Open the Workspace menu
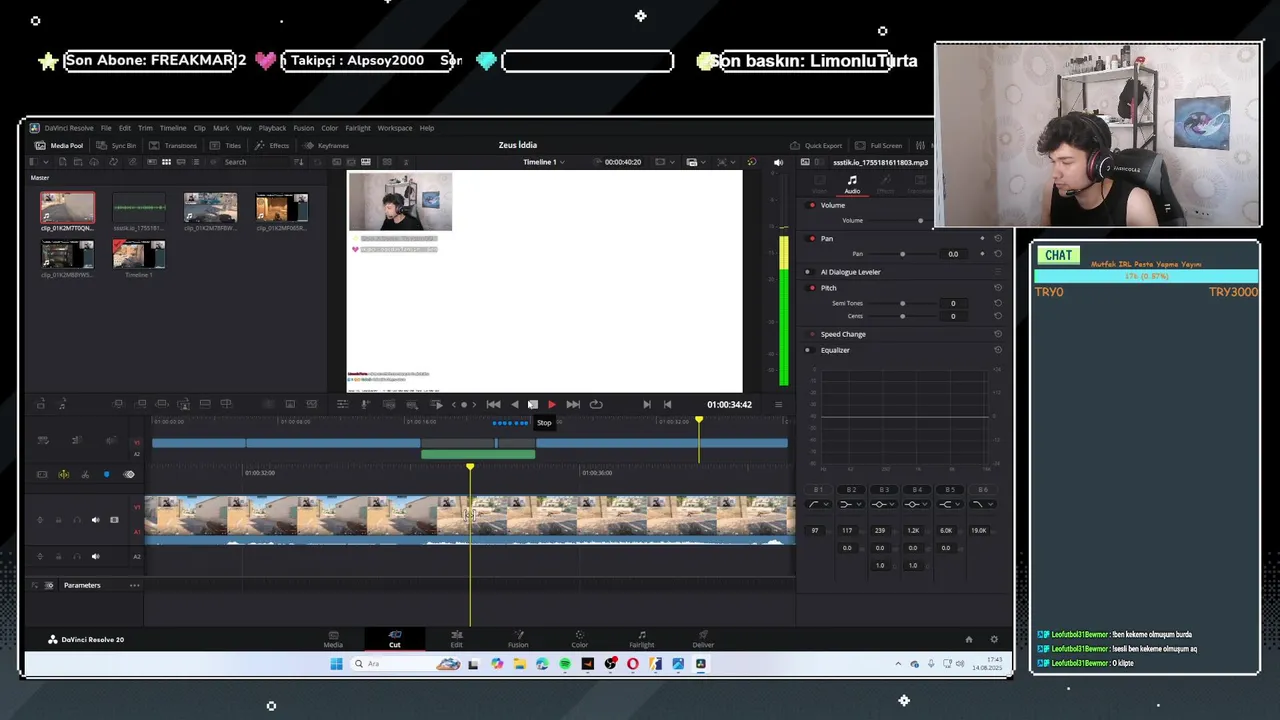 [394, 128]
